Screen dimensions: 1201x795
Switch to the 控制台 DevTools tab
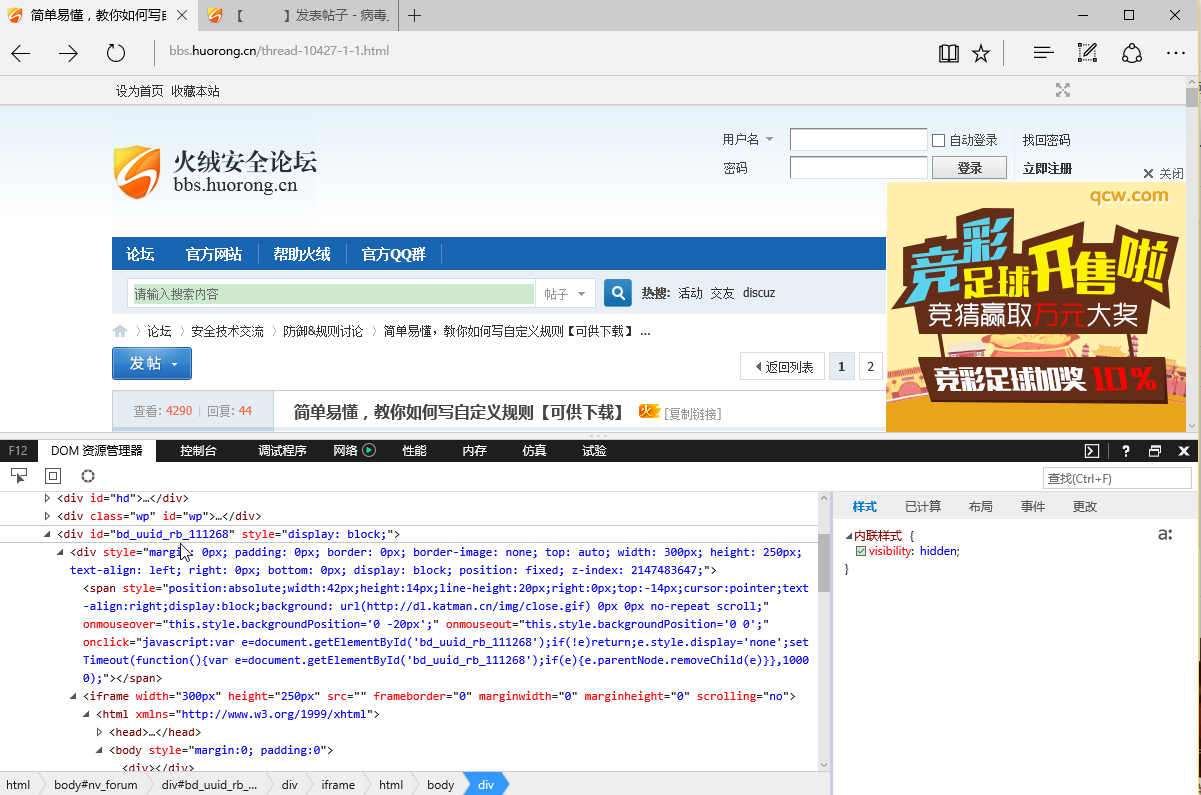[198, 451]
